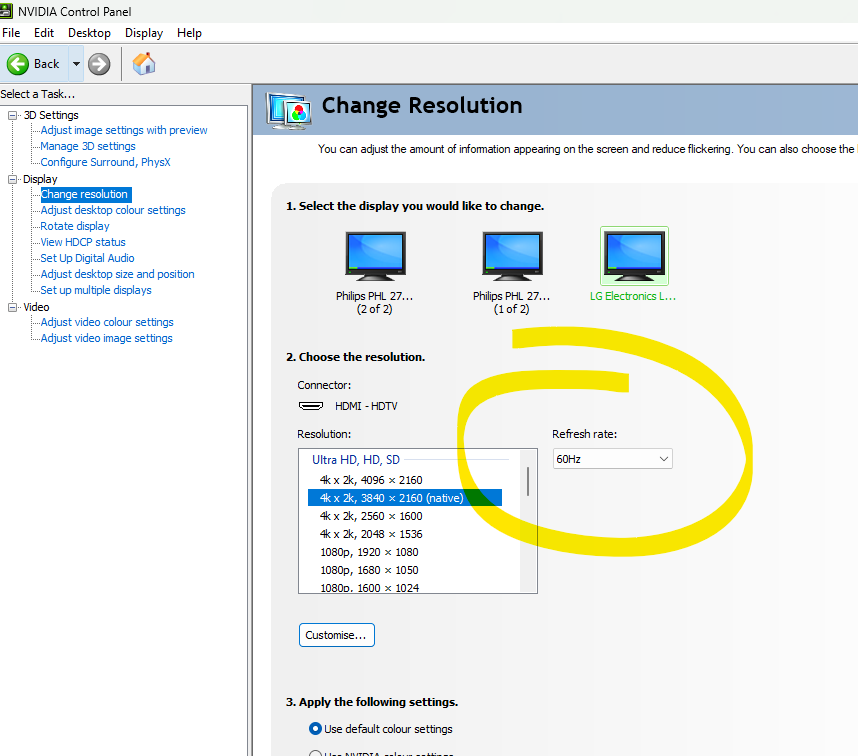Click the Customise... button

(x=337, y=635)
